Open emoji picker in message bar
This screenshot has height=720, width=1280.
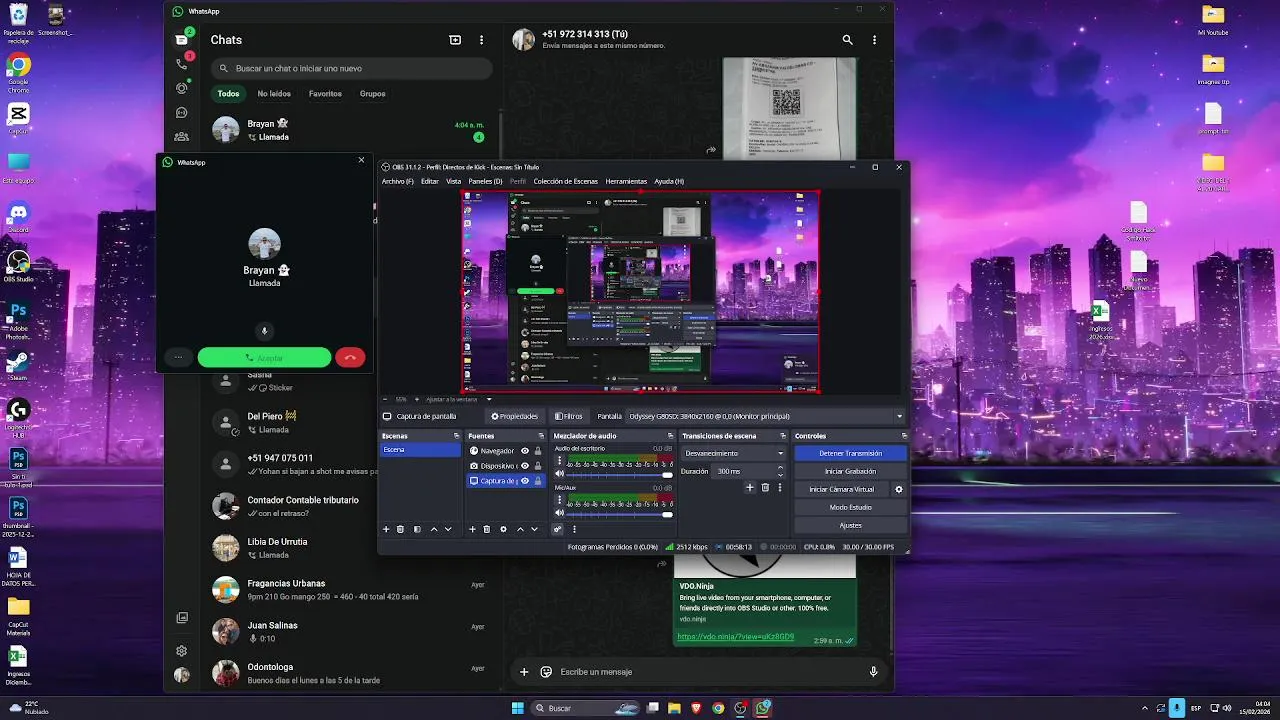click(546, 672)
